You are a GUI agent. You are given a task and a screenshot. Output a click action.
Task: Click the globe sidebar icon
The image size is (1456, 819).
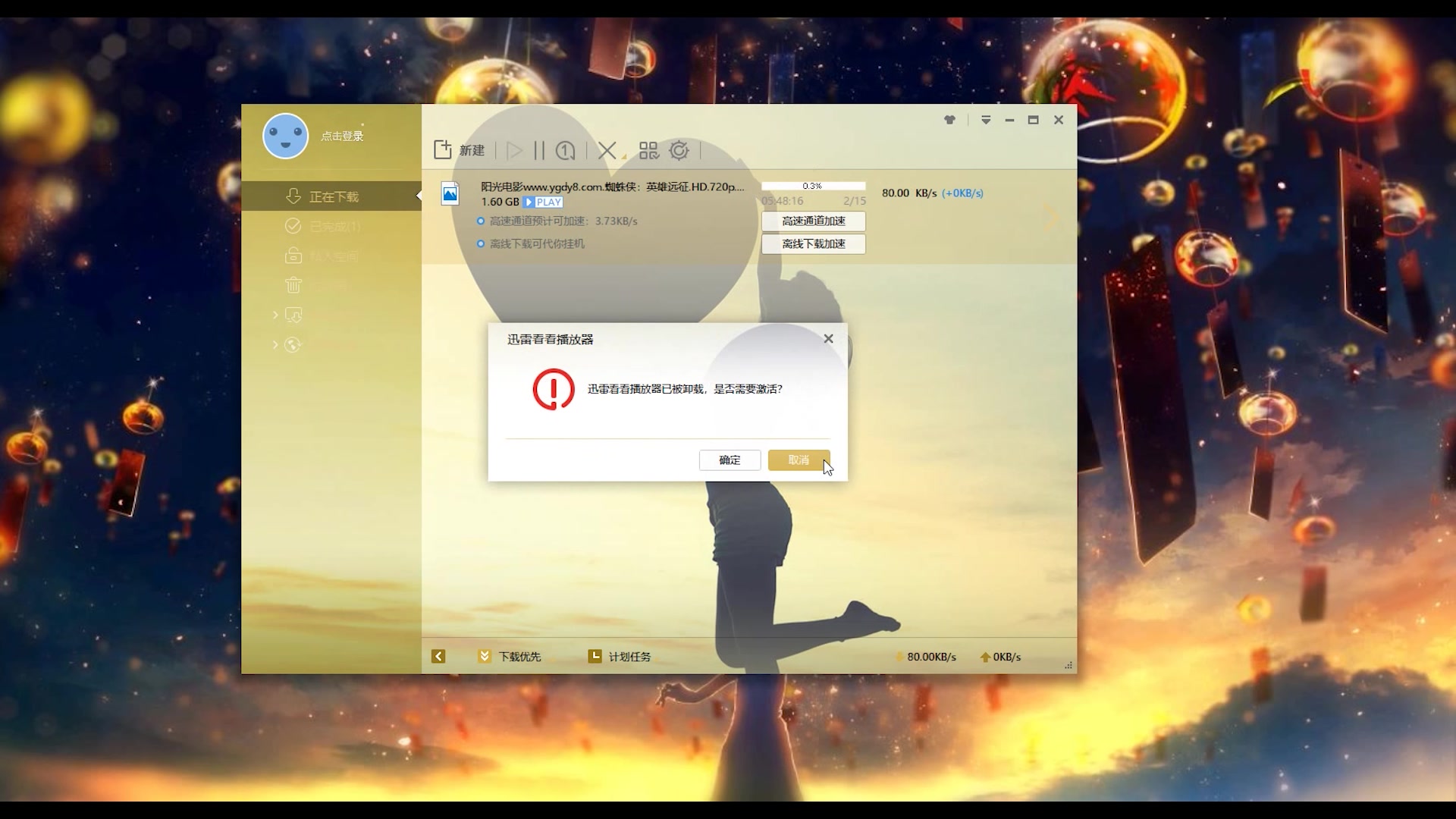tap(293, 345)
